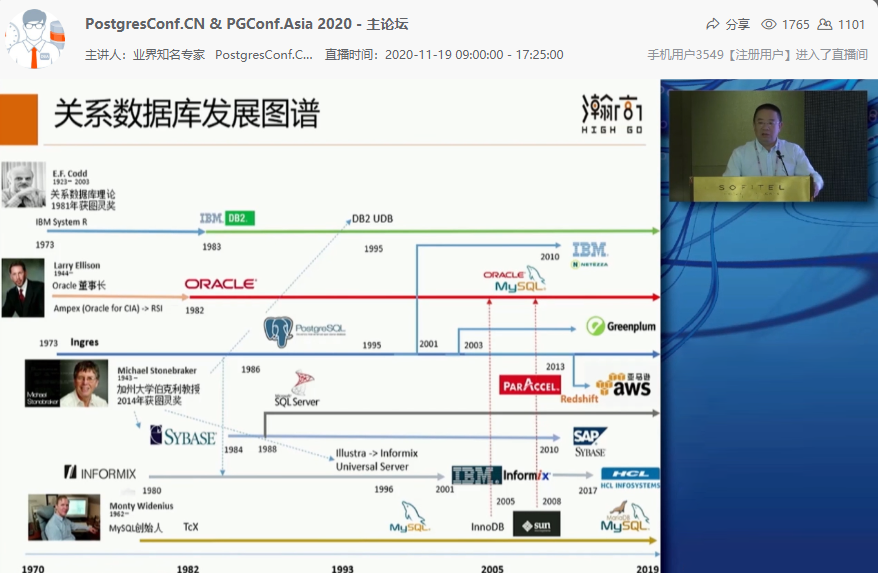Click the 关系数据库发展图谱 slide heading

(x=186, y=114)
